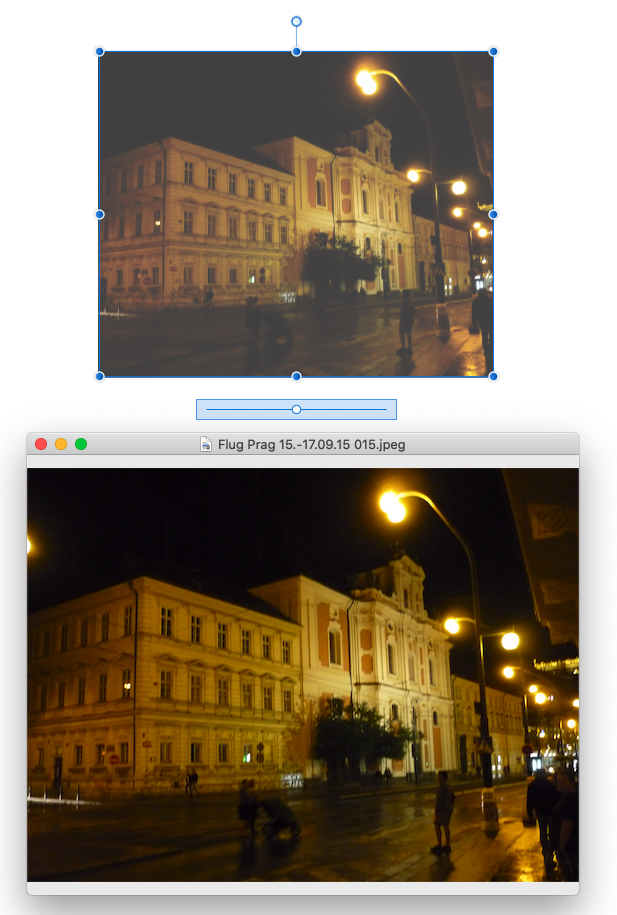Click the photo inside the Flug Prag window
The height and width of the screenshot is (915, 617).
click(303, 675)
